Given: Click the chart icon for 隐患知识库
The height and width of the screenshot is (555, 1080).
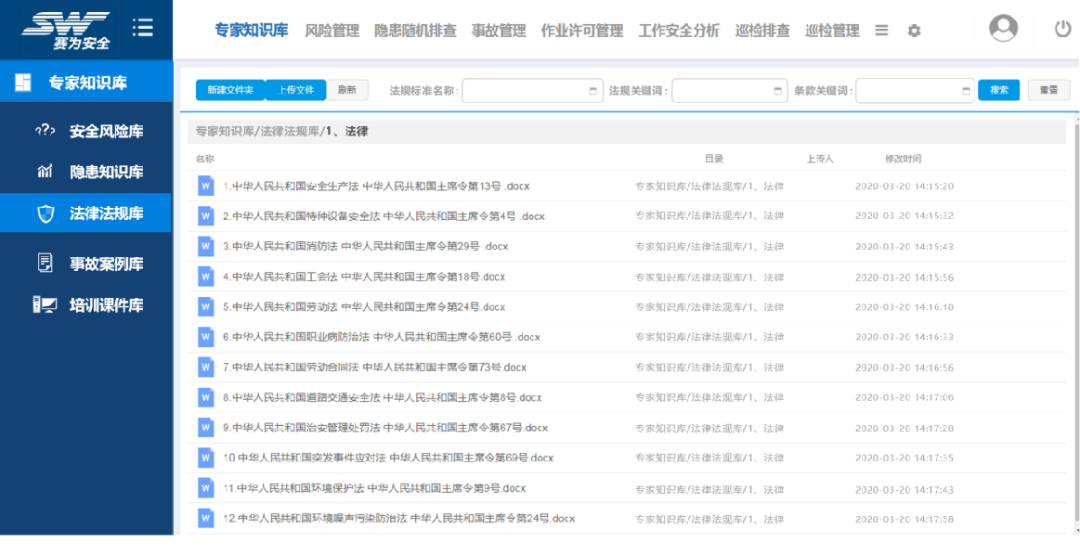Looking at the screenshot, I should click(x=45, y=172).
